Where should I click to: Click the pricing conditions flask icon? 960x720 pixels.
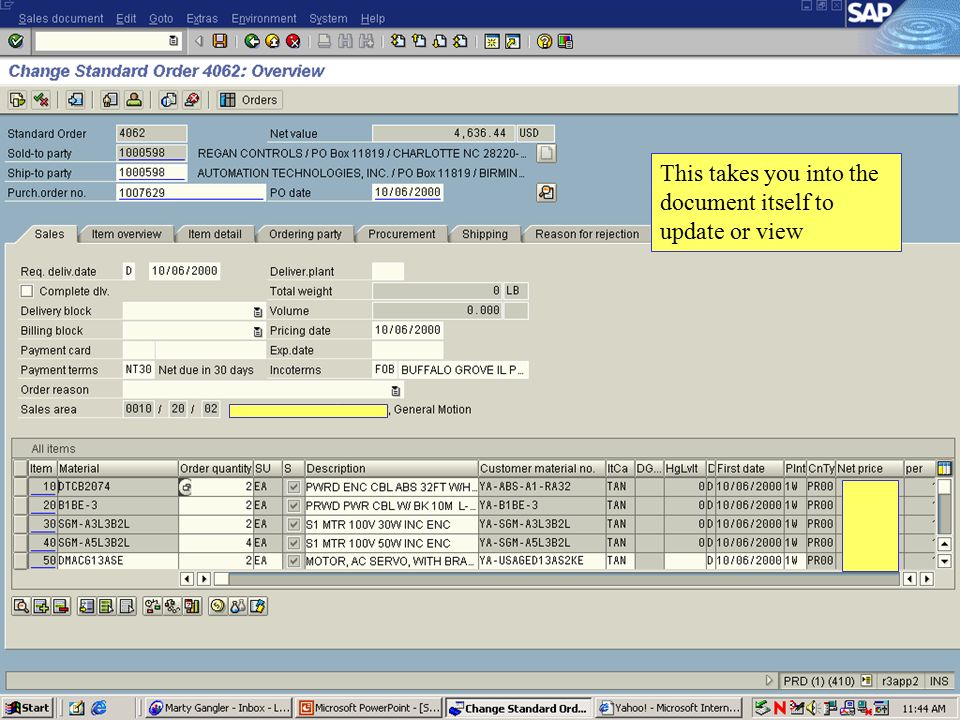(x=237, y=606)
